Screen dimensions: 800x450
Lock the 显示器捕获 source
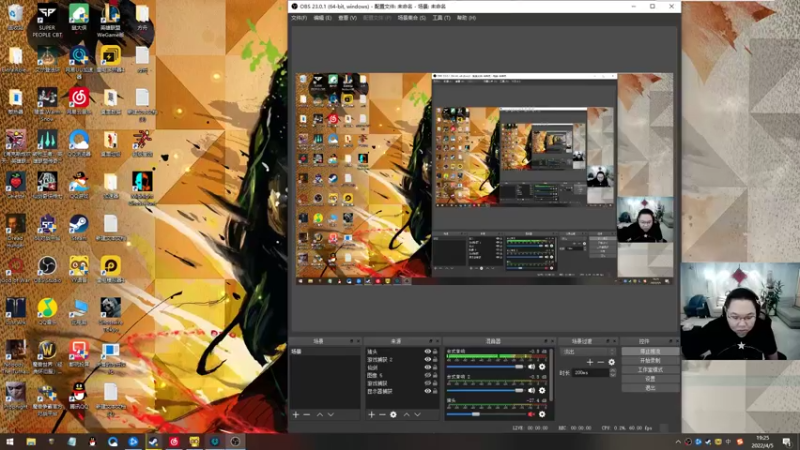coord(435,391)
